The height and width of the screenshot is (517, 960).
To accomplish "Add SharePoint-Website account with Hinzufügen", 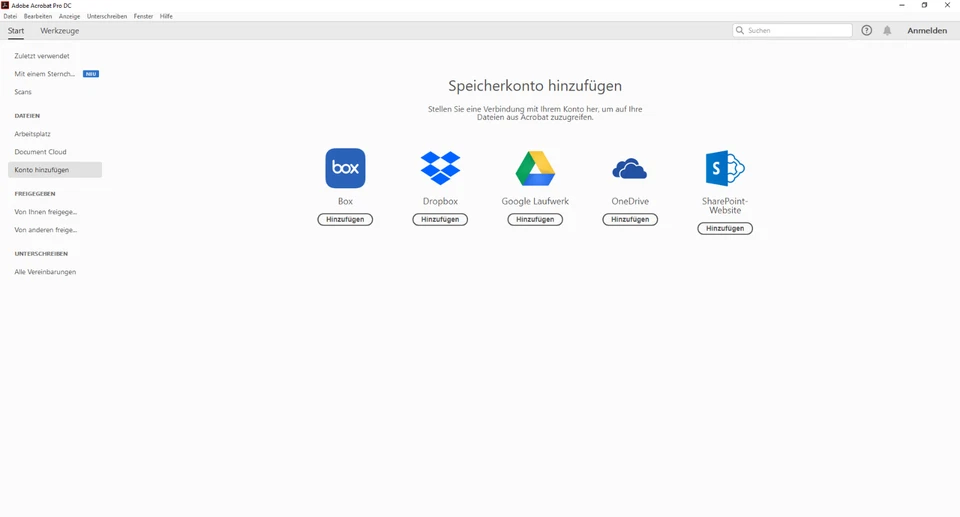I will [725, 228].
